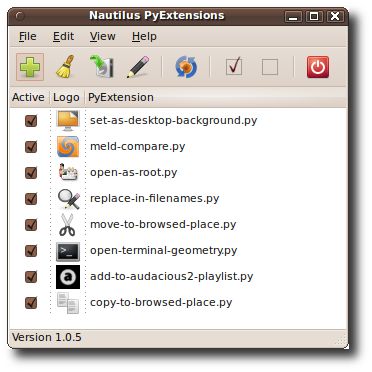The height and width of the screenshot is (372, 372).
Task: Click the pencil edit icon
Action: (x=138, y=67)
